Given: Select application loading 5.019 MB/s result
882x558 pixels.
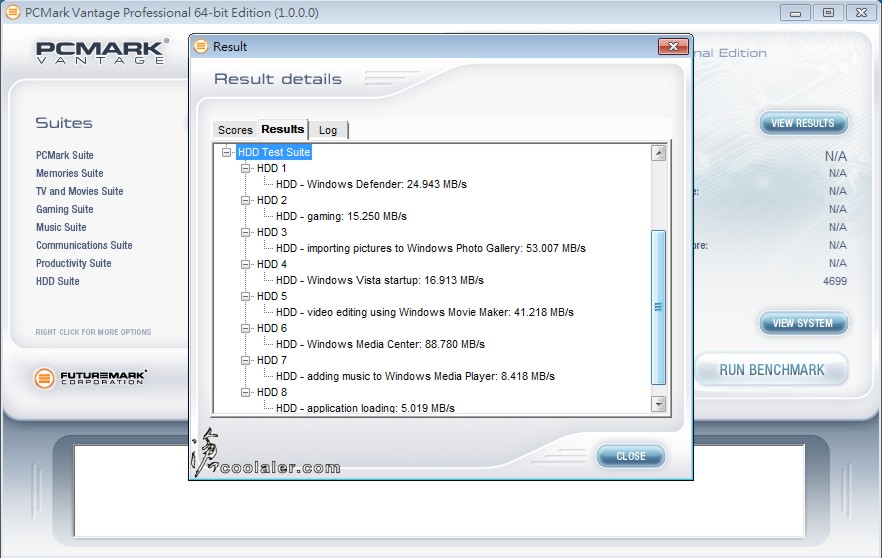Looking at the screenshot, I should click(x=365, y=408).
